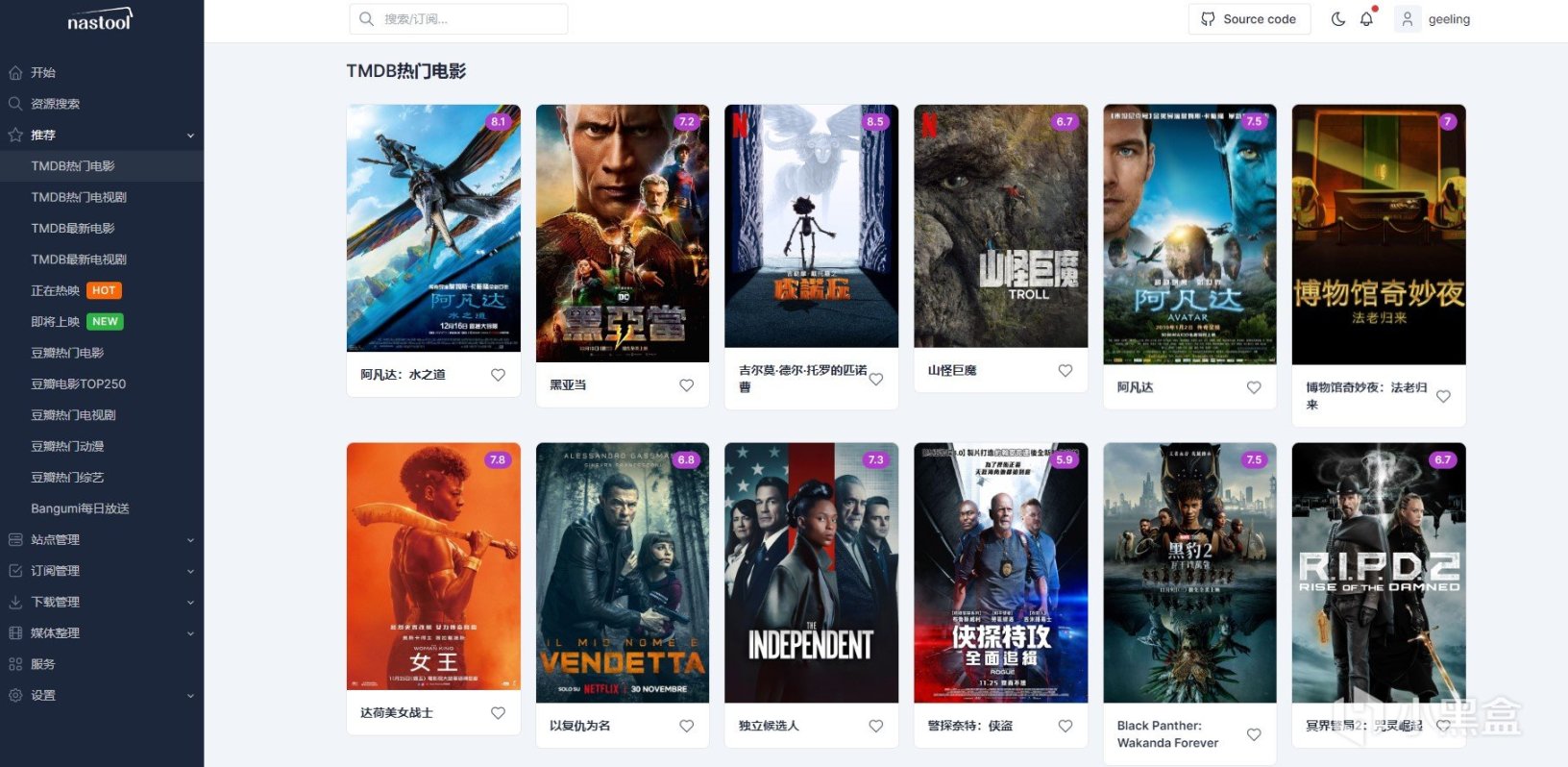Expand the 下载管理 chevron
Image resolution: width=1568 pixels, height=767 pixels.
coord(190,603)
